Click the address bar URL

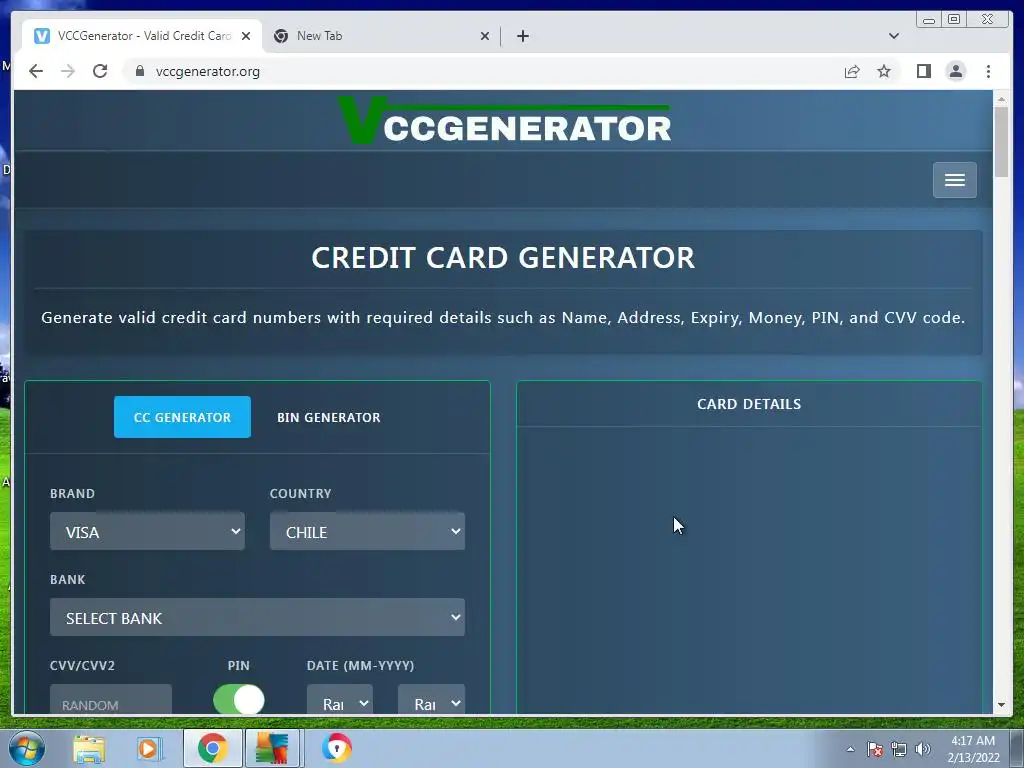(208, 71)
